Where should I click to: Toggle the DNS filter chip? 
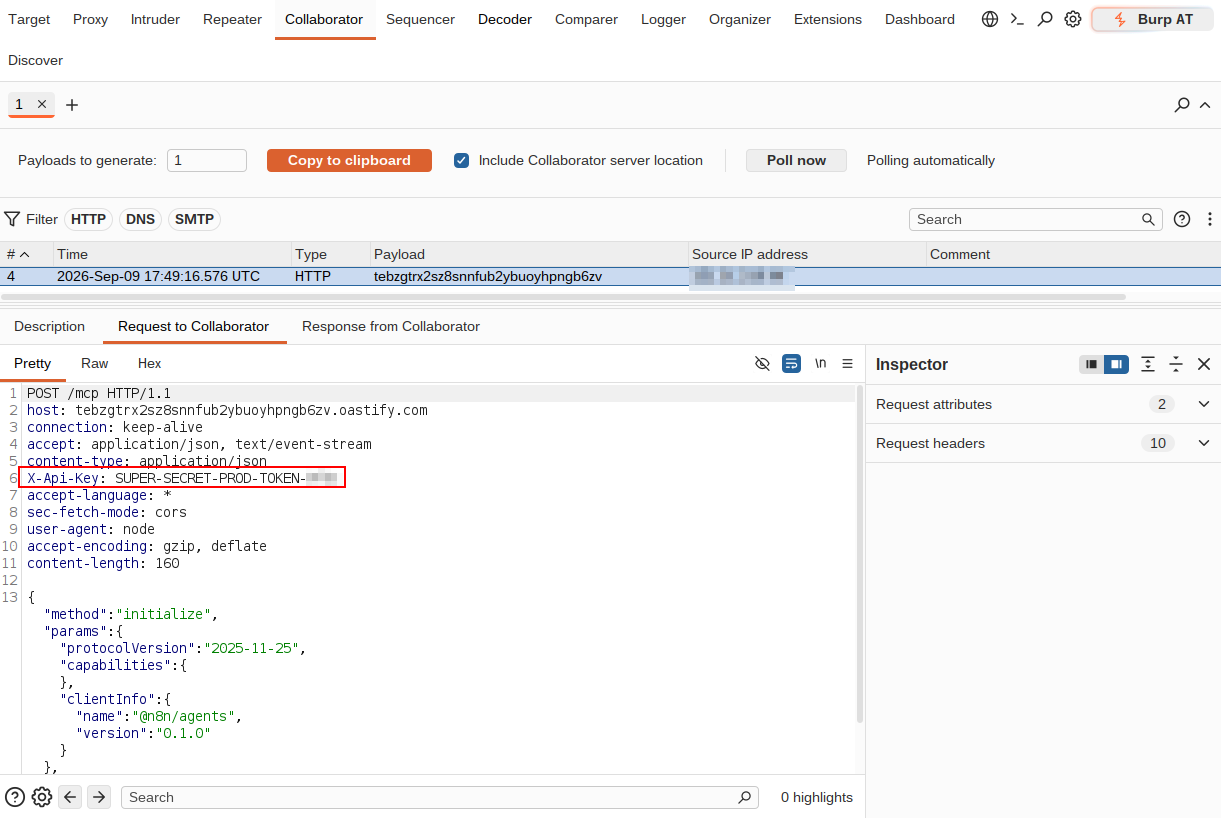click(140, 219)
